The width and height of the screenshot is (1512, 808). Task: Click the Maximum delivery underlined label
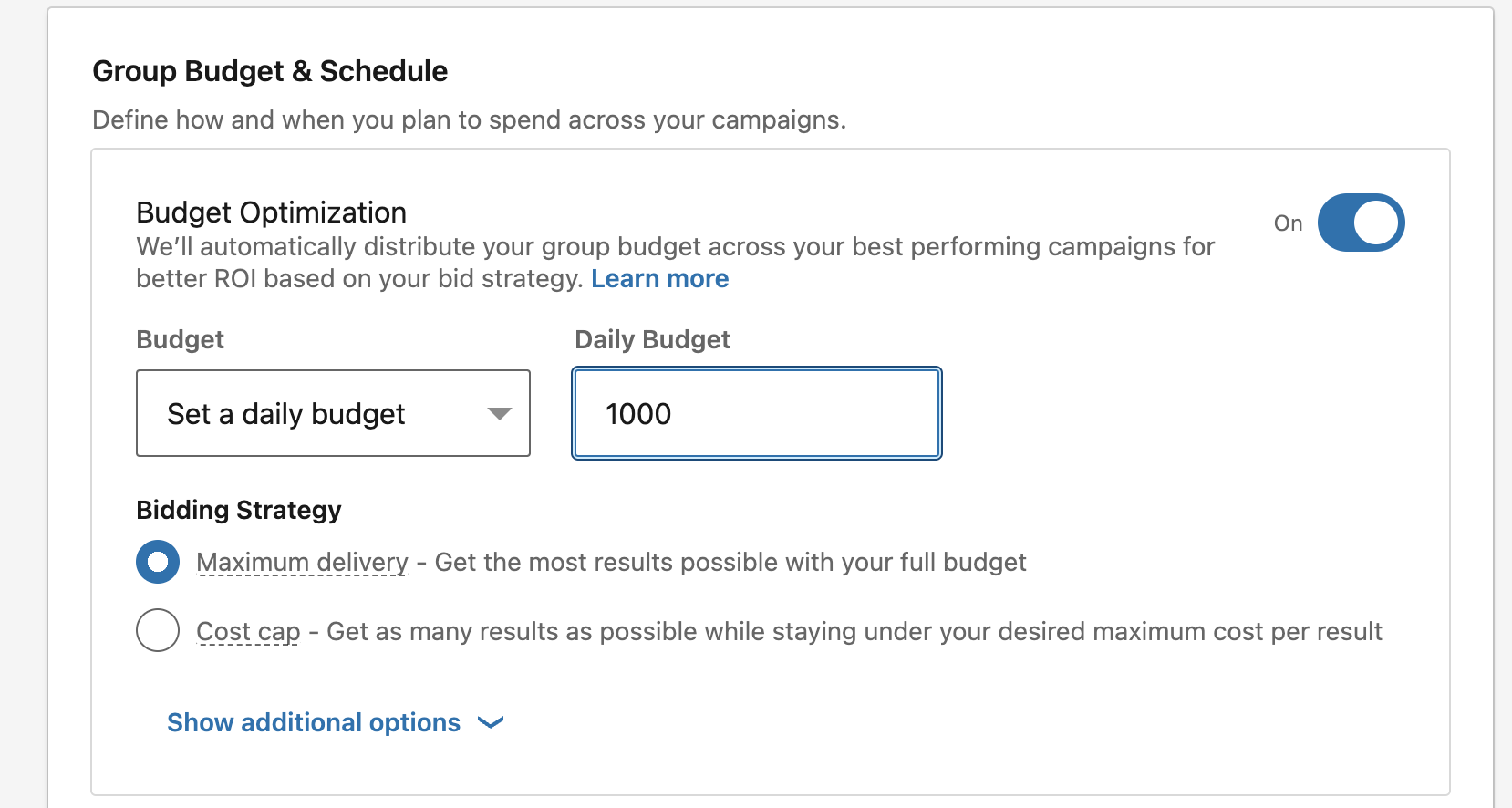coord(302,562)
